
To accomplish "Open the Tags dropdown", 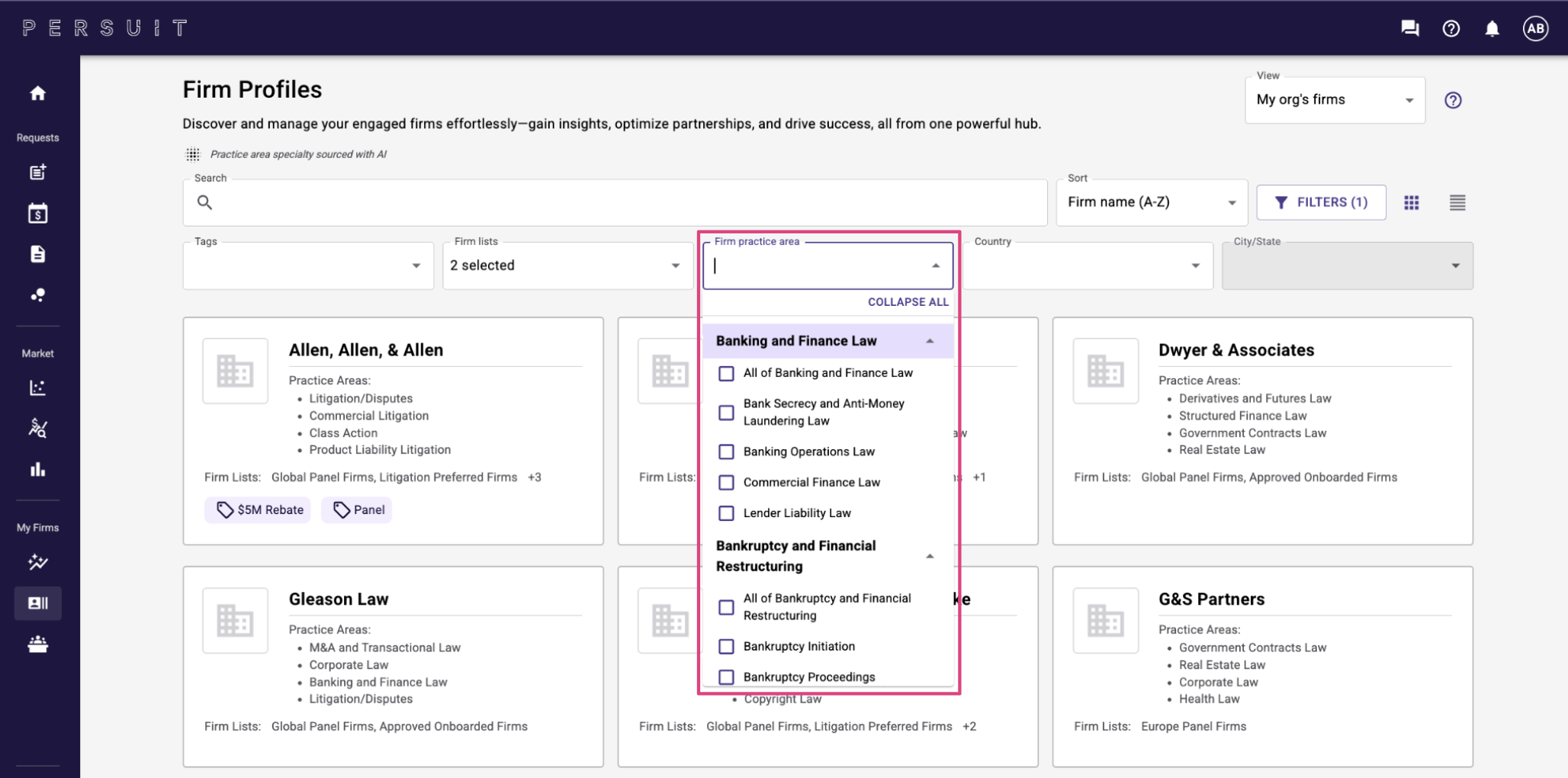I will 308,265.
